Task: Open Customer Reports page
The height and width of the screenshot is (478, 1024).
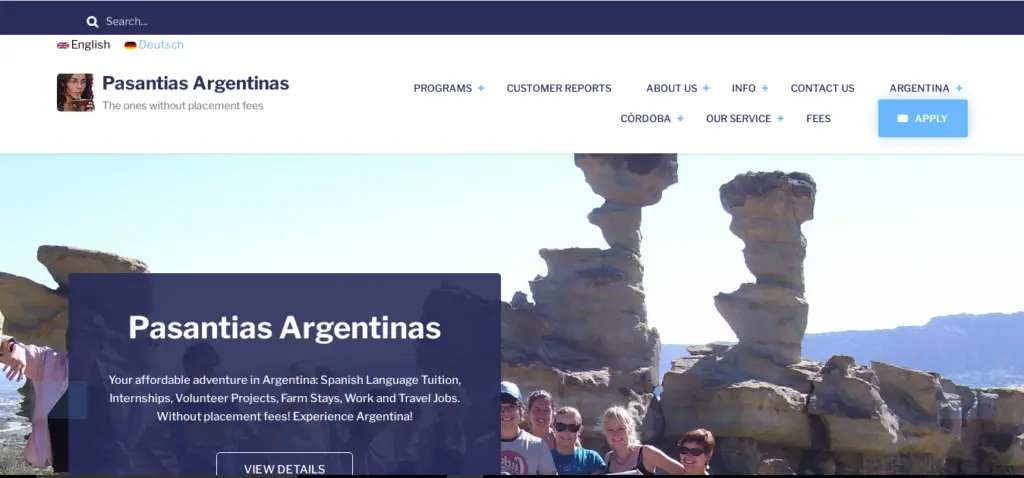Action: (559, 88)
